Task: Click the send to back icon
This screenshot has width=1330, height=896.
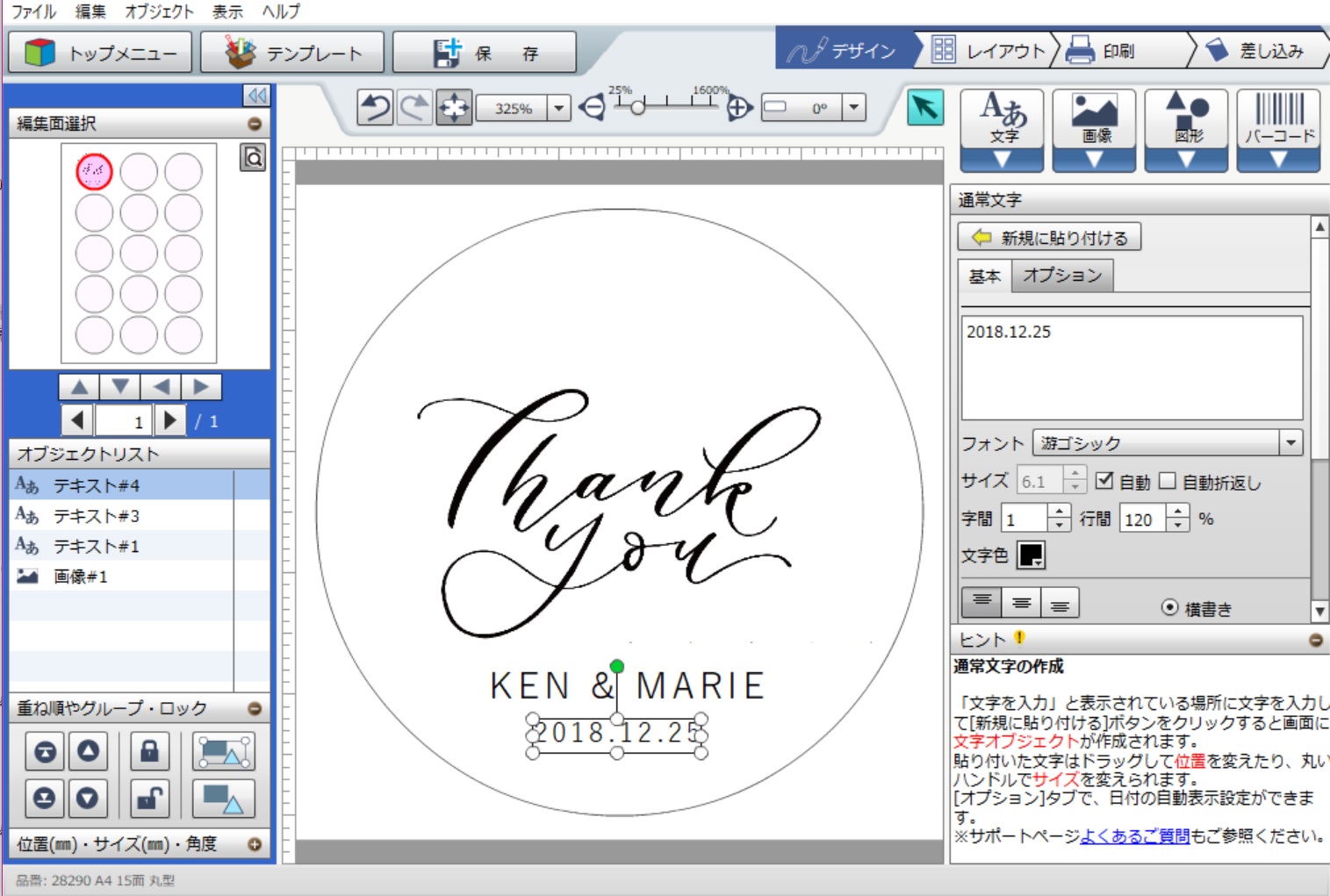Action: coord(45,798)
